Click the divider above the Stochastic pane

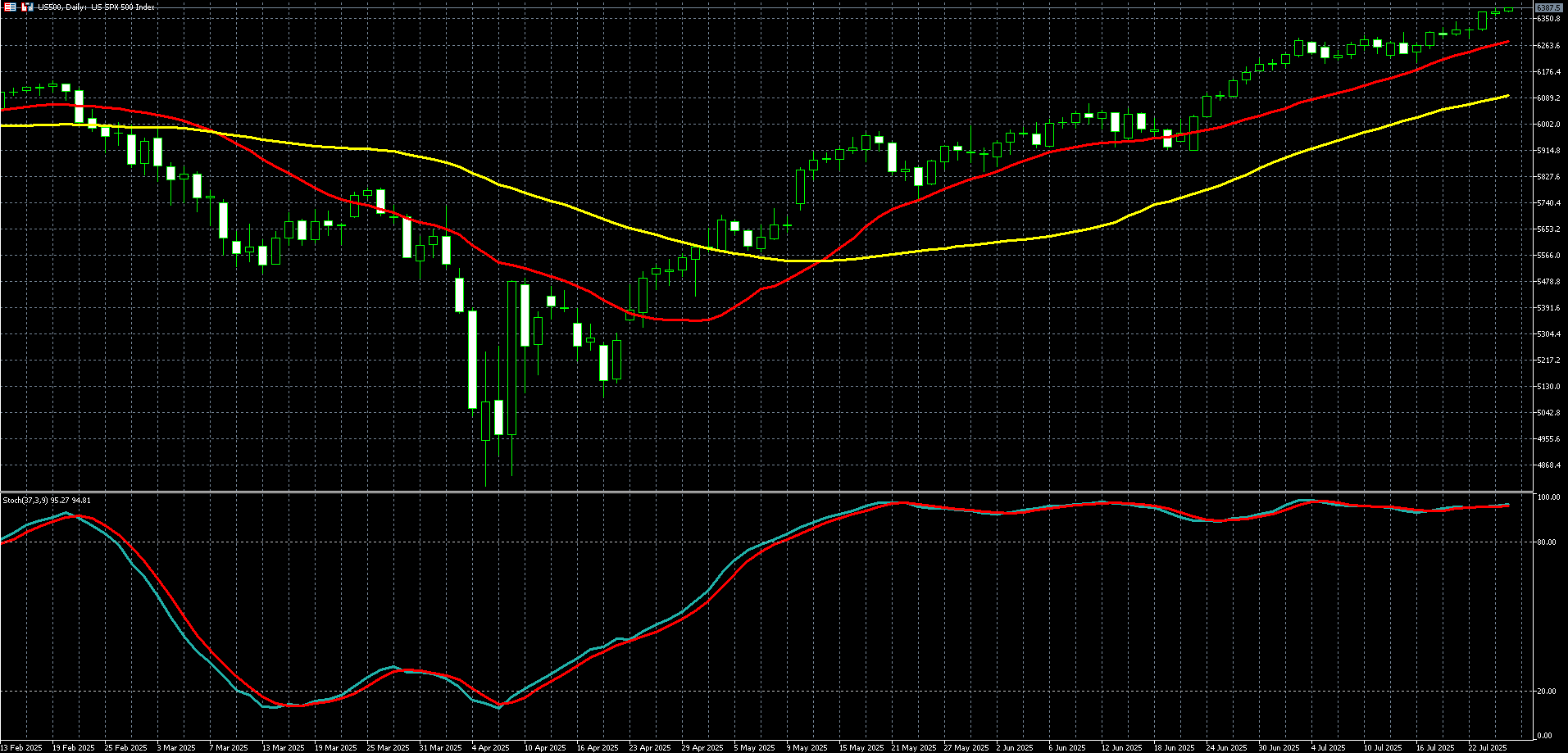coord(762,492)
